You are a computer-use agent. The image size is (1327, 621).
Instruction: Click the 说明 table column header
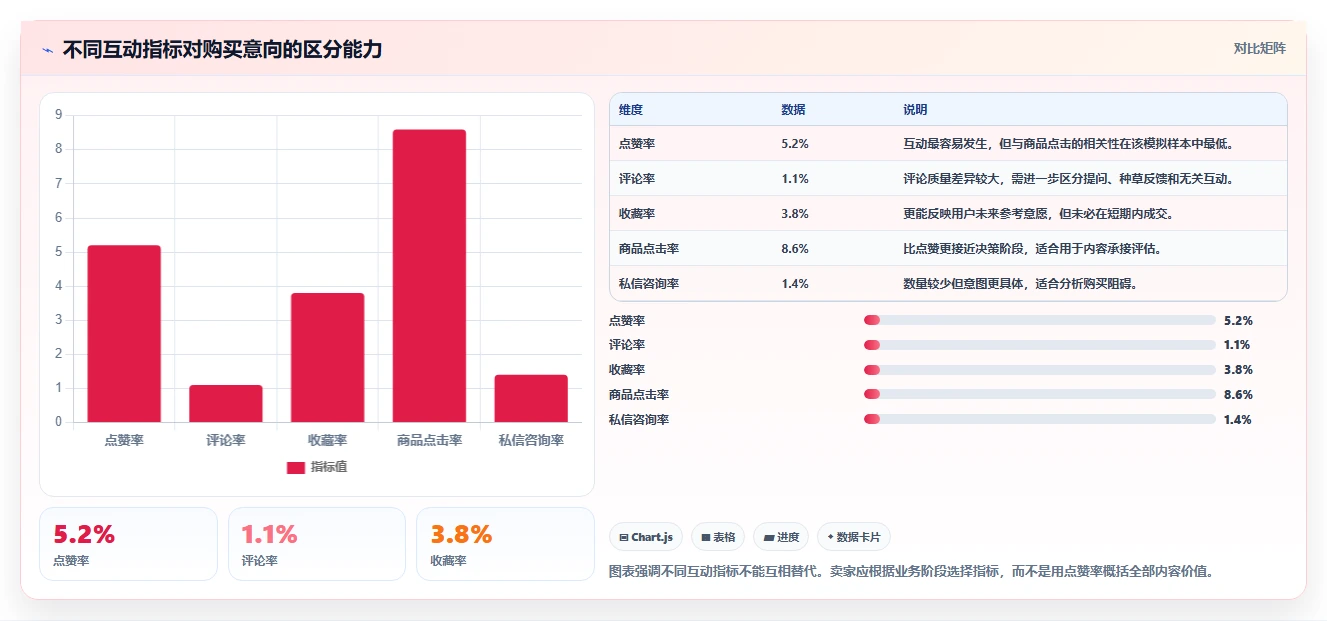tap(915, 110)
